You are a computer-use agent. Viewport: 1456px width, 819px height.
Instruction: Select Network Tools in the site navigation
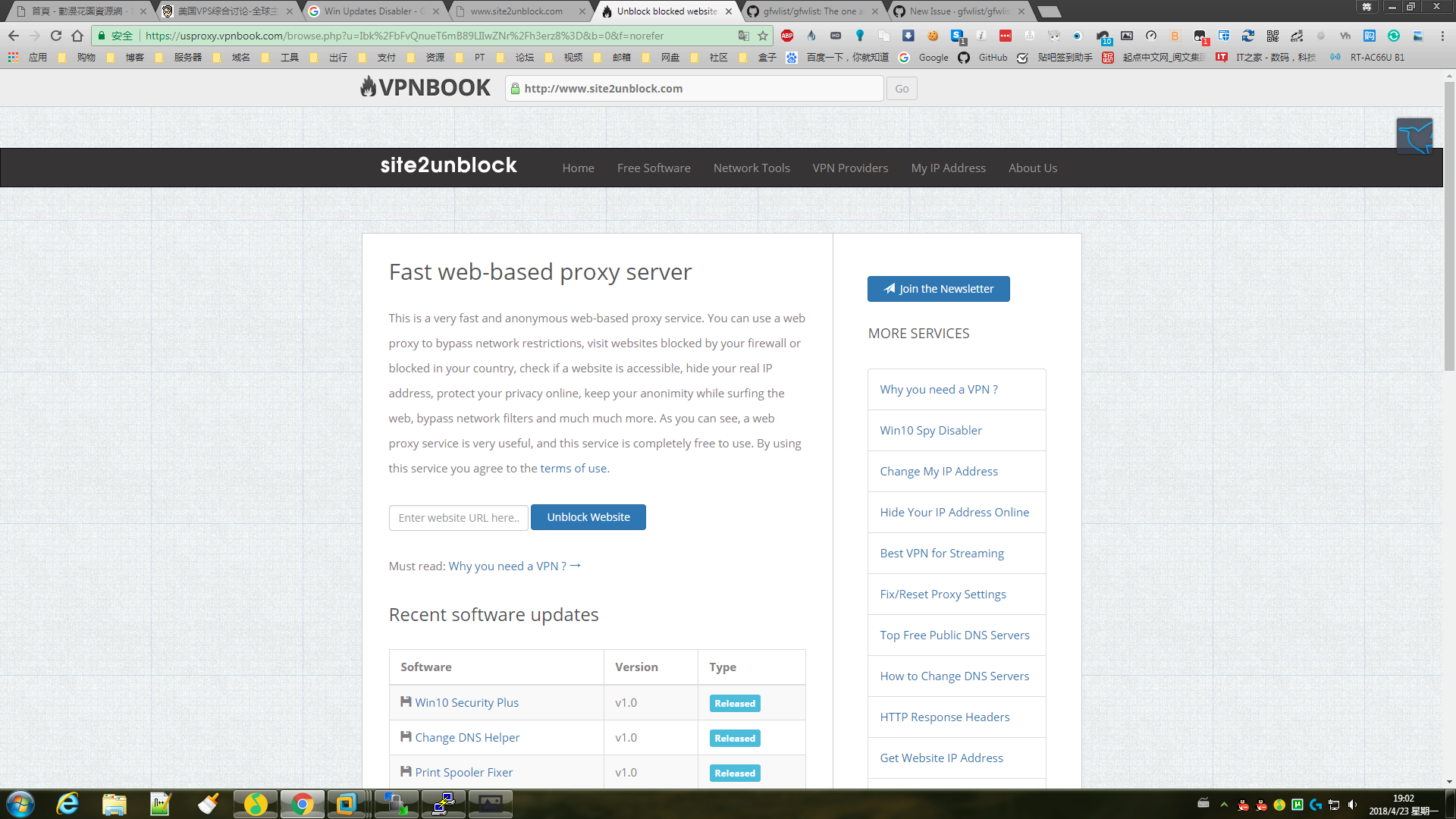(752, 168)
